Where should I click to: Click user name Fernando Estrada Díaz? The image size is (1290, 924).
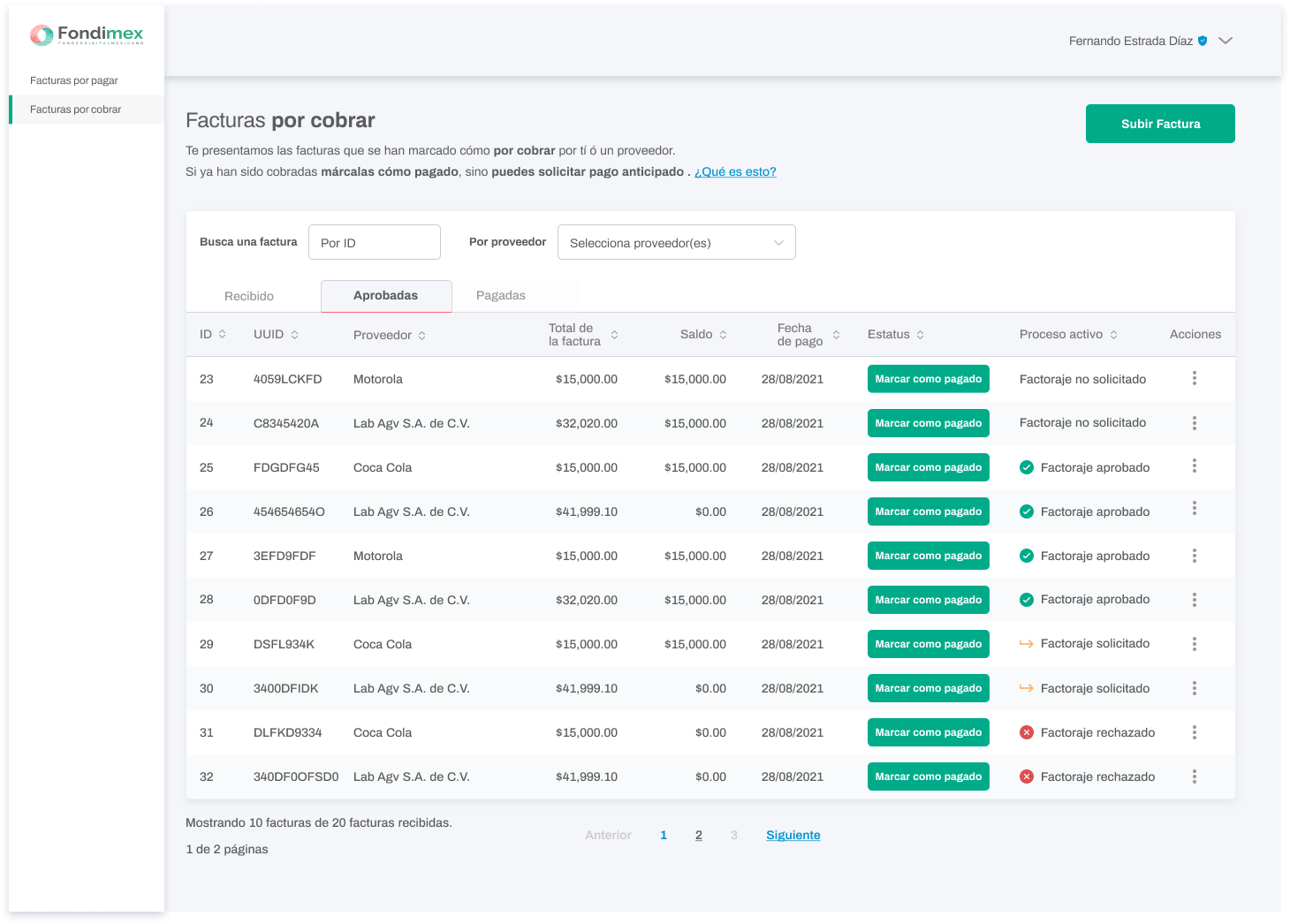click(x=1131, y=41)
